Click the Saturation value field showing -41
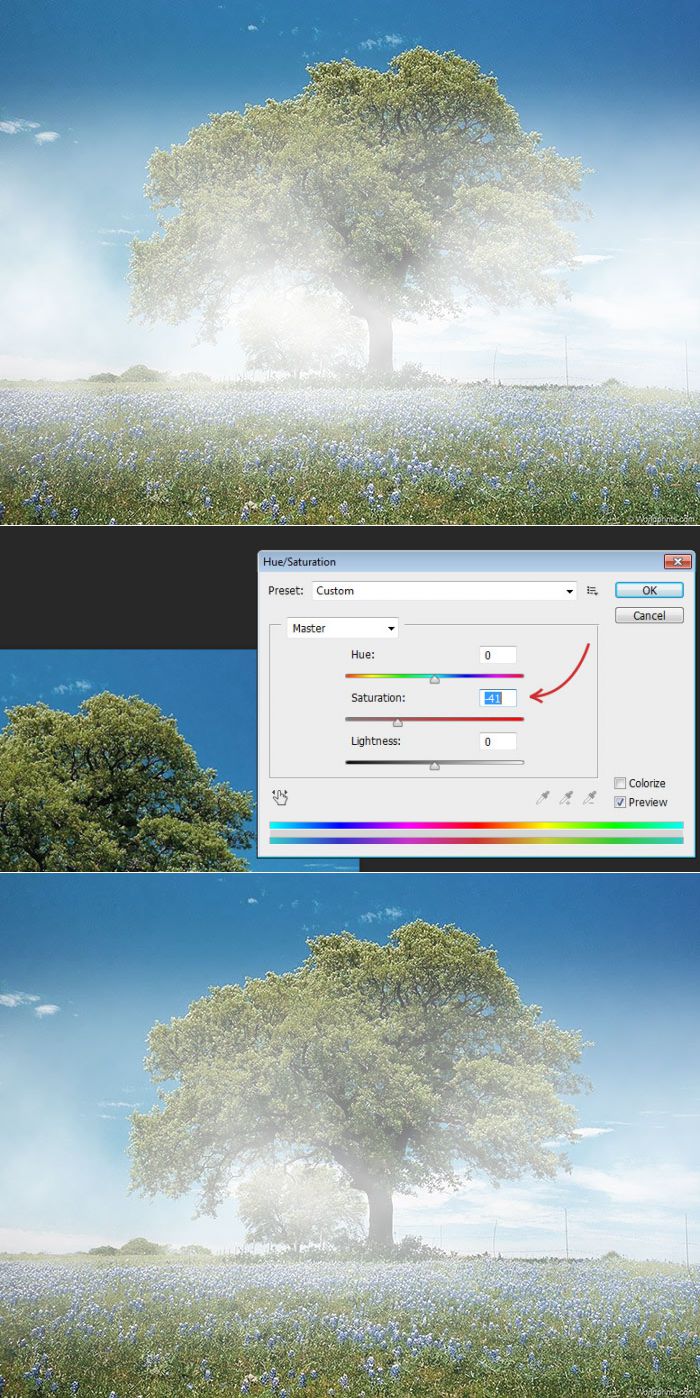This screenshot has height=1398, width=700. click(498, 698)
